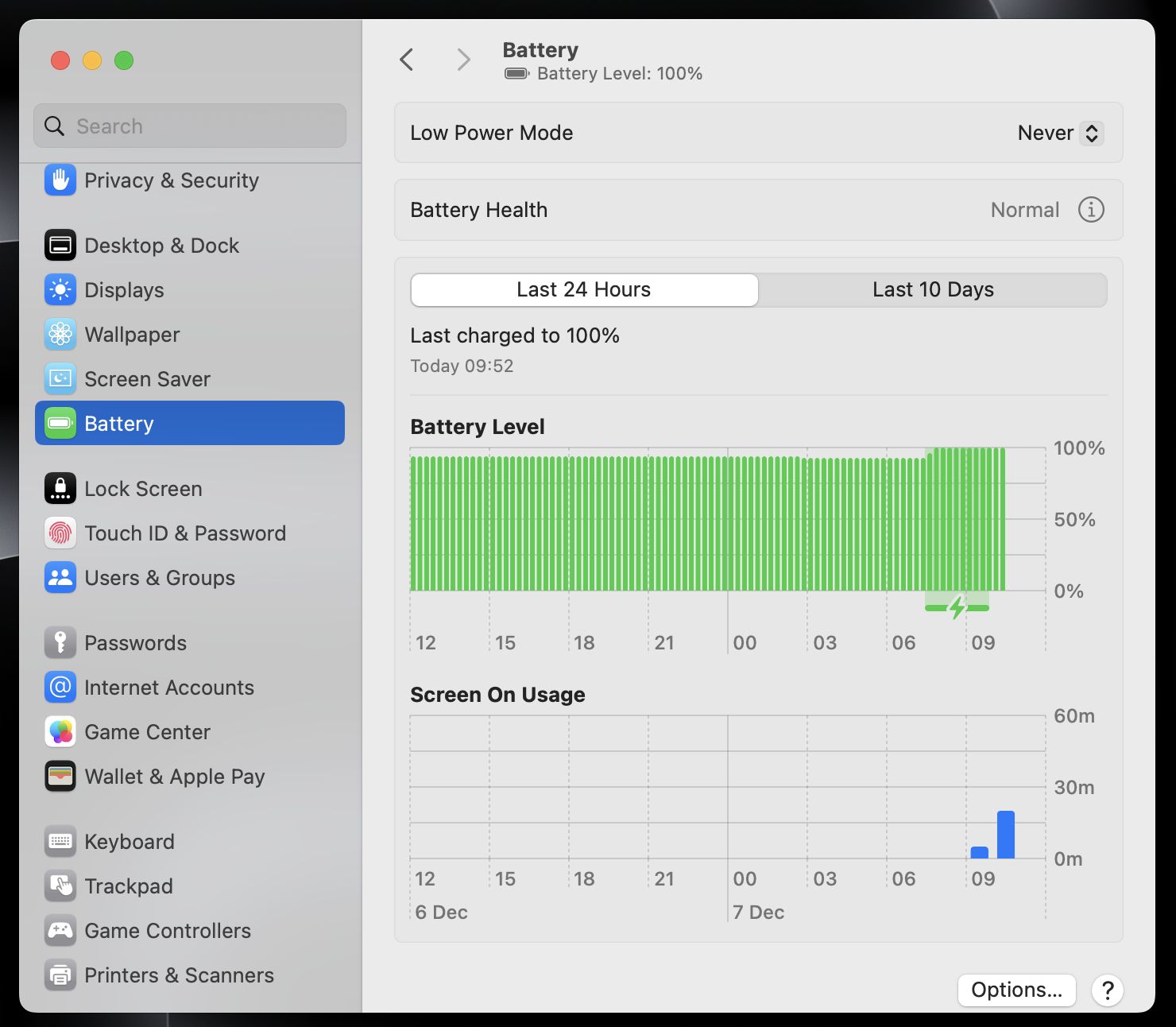Select the Last 24 Hours tab
Image resolution: width=1176 pixels, height=1027 pixels.
pyautogui.click(x=584, y=290)
